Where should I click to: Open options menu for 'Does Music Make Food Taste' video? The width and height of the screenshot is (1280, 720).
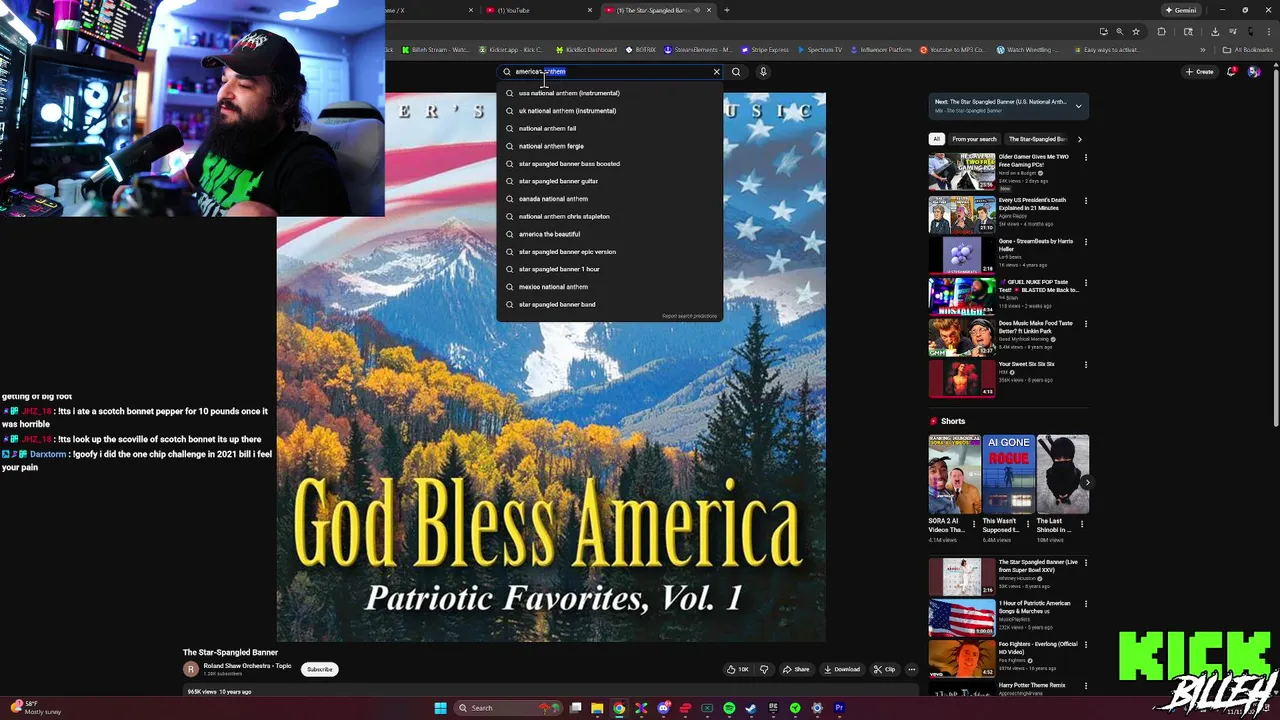(x=1085, y=324)
